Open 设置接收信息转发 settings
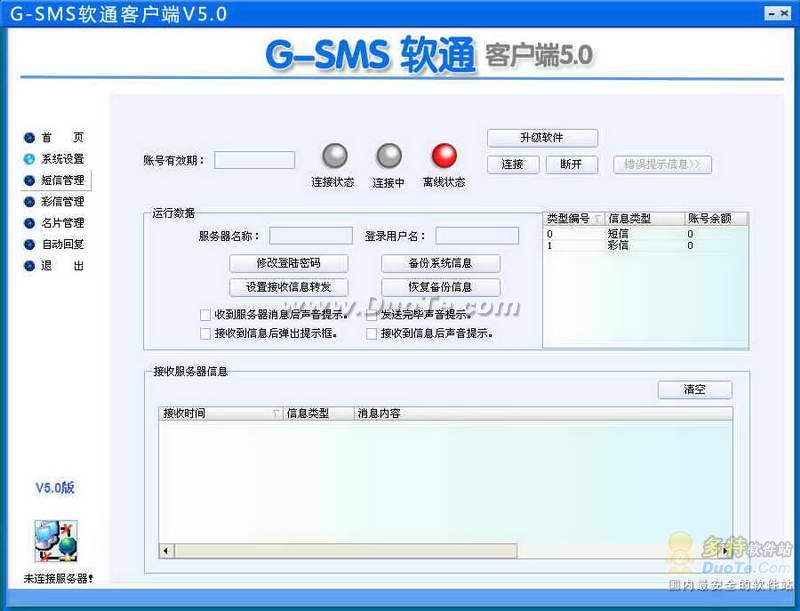Image resolution: width=800 pixels, height=611 pixels. tap(288, 287)
